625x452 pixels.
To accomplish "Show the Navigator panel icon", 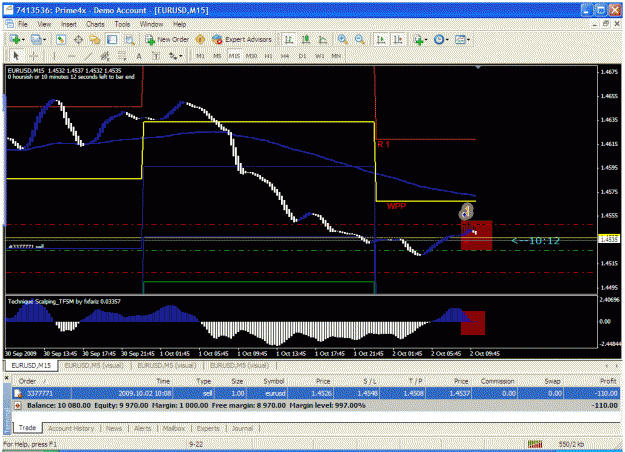I will point(95,39).
